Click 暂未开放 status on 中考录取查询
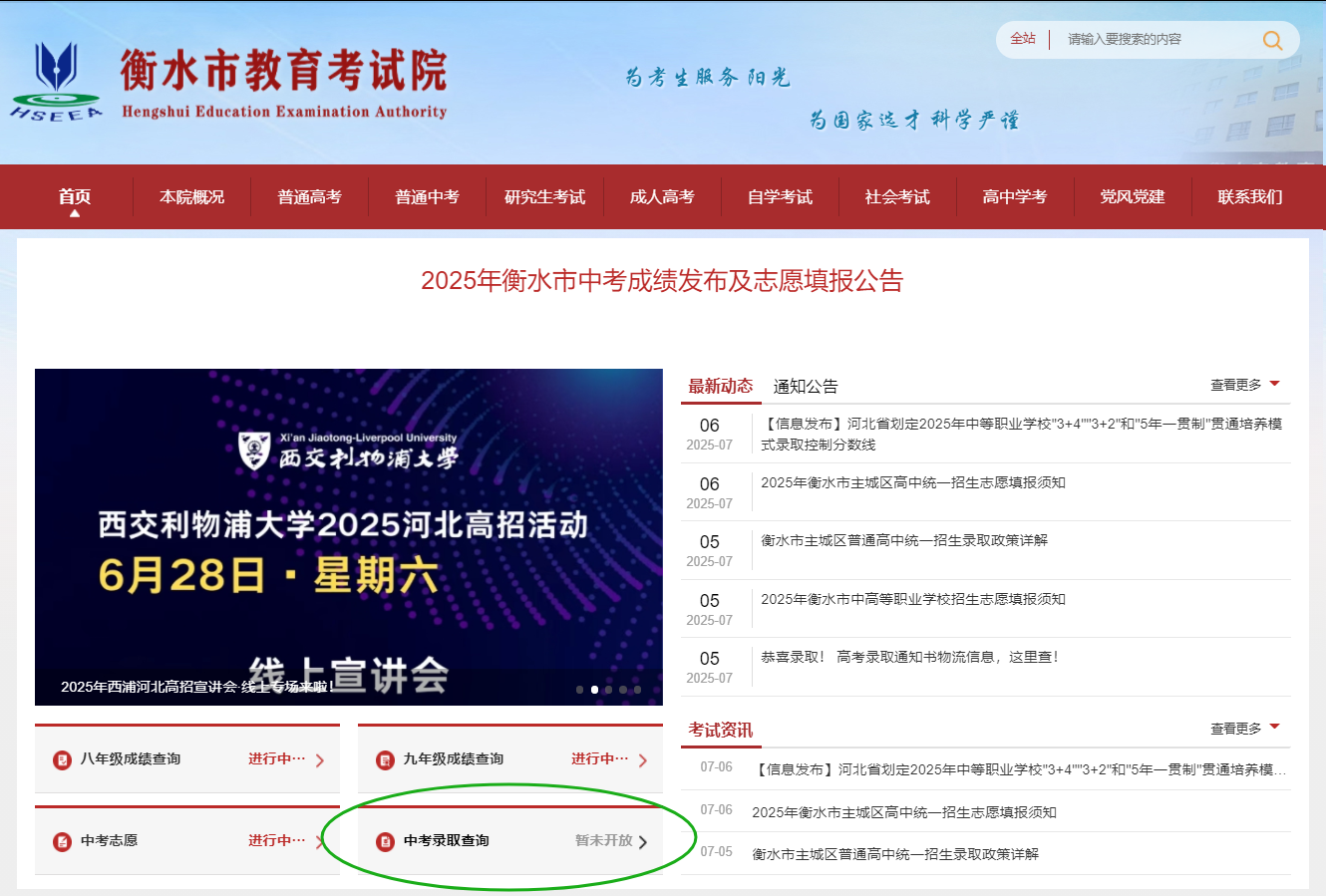The width and height of the screenshot is (1326, 896). pyautogui.click(x=604, y=841)
